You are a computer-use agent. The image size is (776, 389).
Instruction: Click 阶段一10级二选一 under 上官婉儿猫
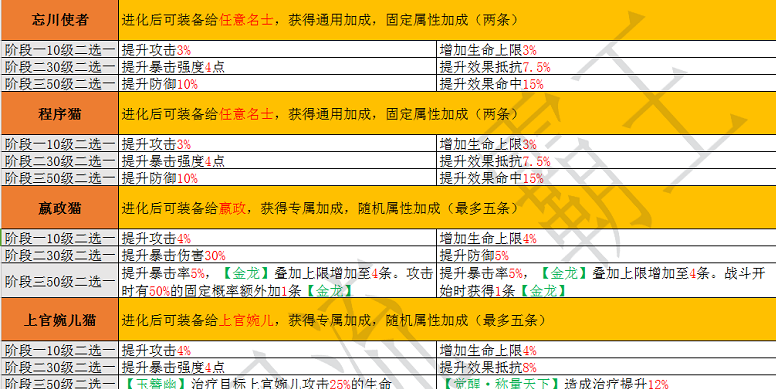tap(59, 350)
